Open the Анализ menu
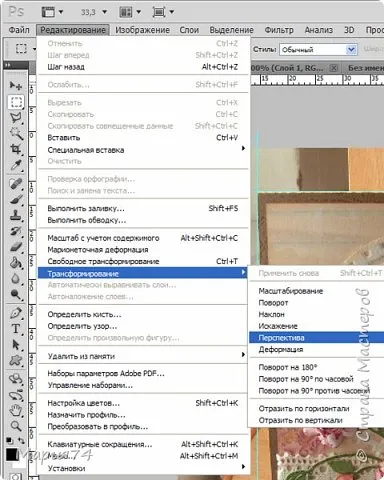This screenshot has height=480, width=384. click(x=319, y=30)
